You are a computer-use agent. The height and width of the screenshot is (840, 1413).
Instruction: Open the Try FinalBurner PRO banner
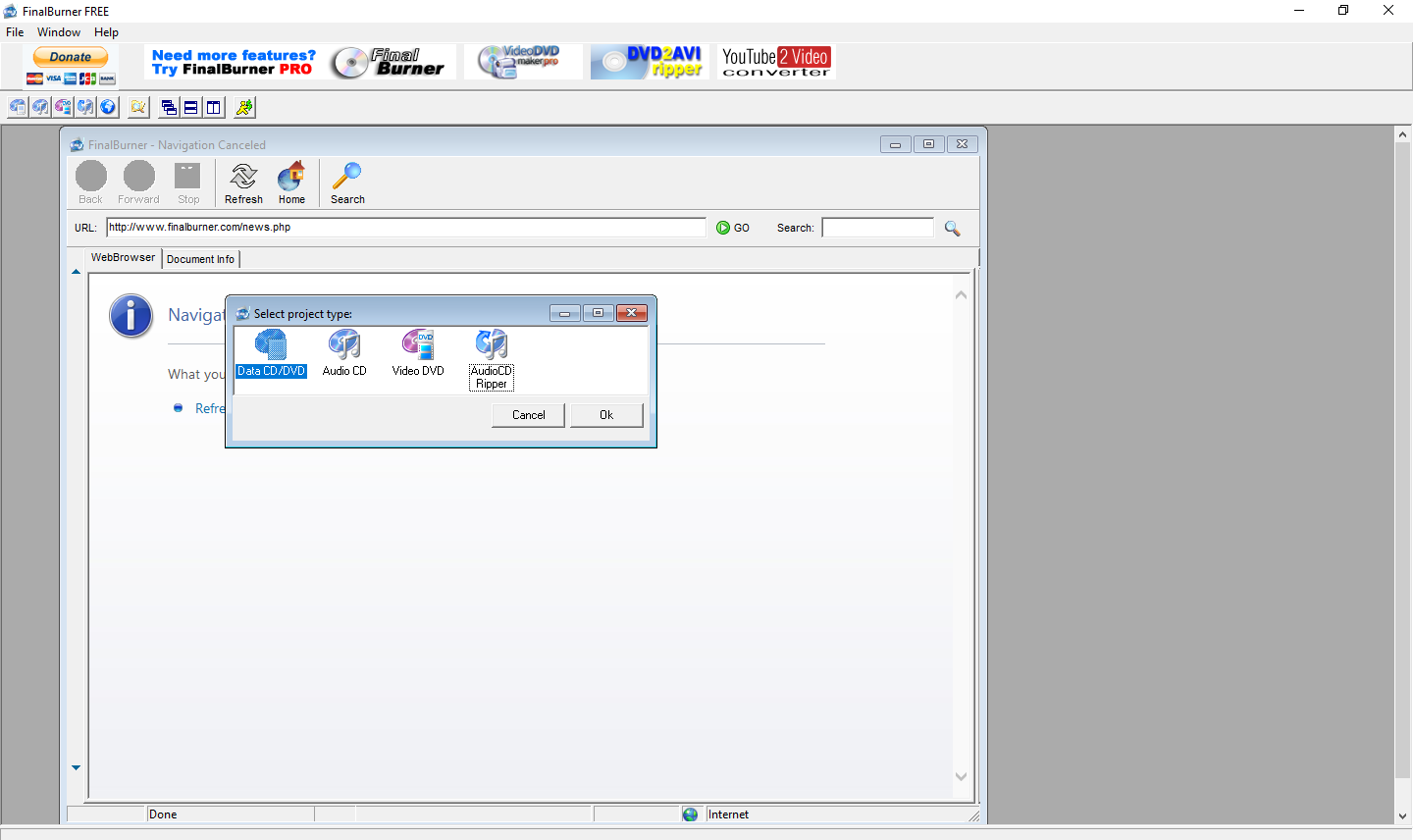coord(300,62)
